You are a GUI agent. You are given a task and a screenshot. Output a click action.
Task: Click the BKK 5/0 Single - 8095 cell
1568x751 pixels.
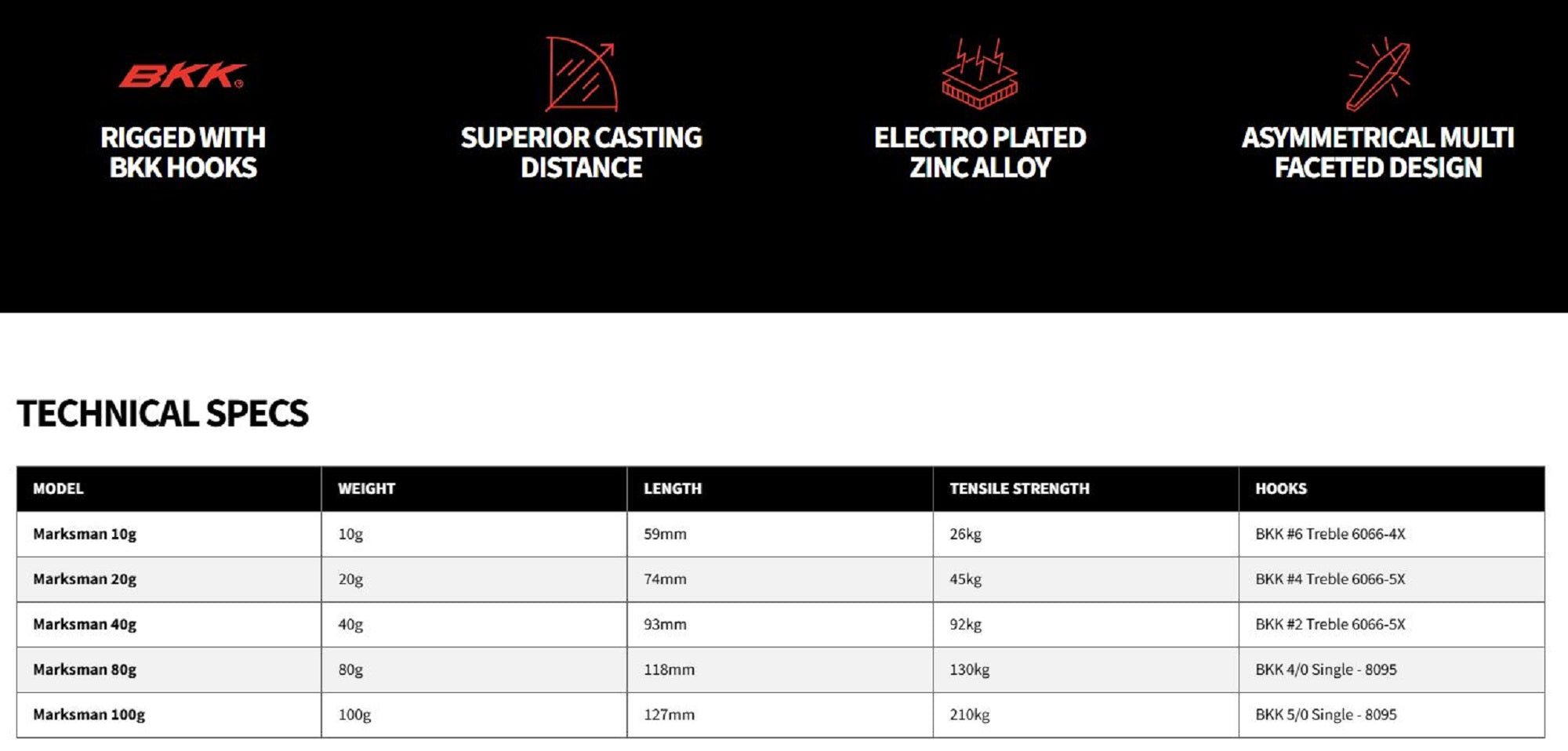[x=1326, y=715]
